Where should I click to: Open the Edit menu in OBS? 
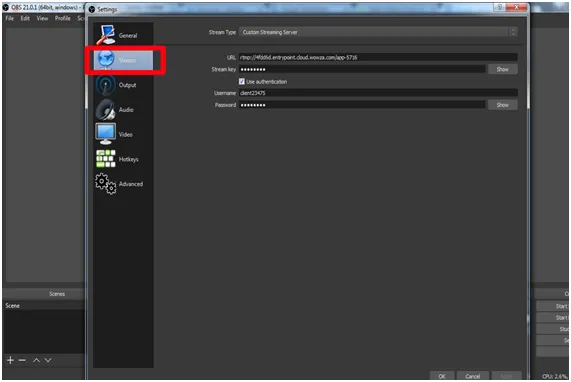point(25,18)
